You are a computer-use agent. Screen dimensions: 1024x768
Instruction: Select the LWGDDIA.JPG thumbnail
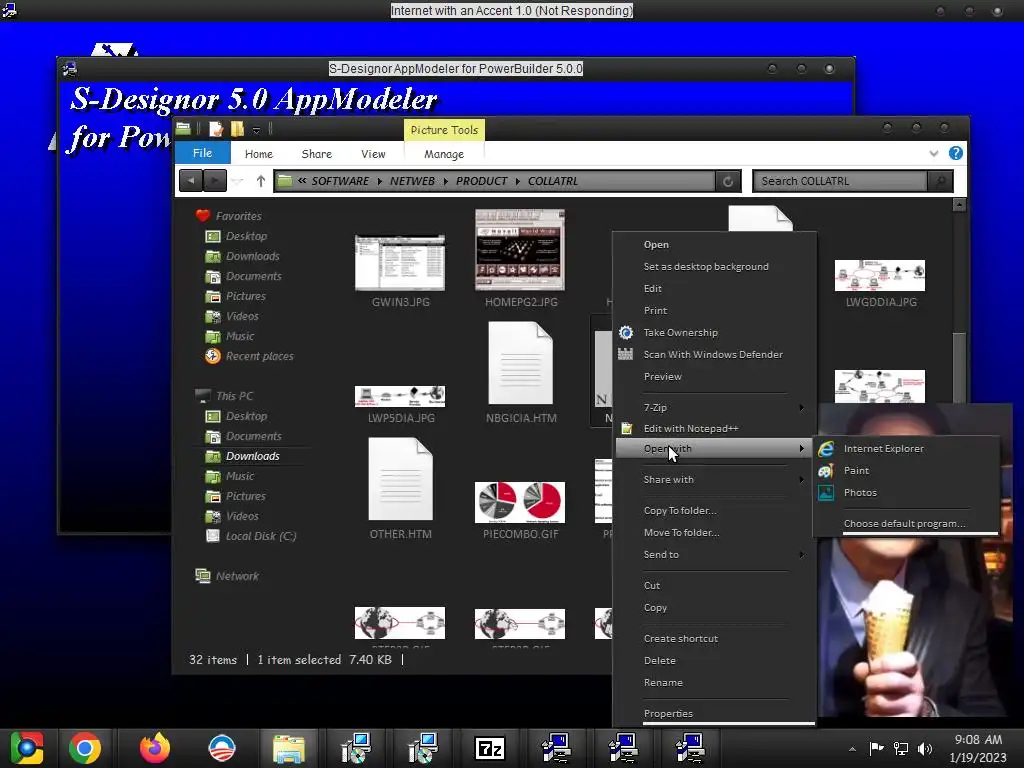880,275
